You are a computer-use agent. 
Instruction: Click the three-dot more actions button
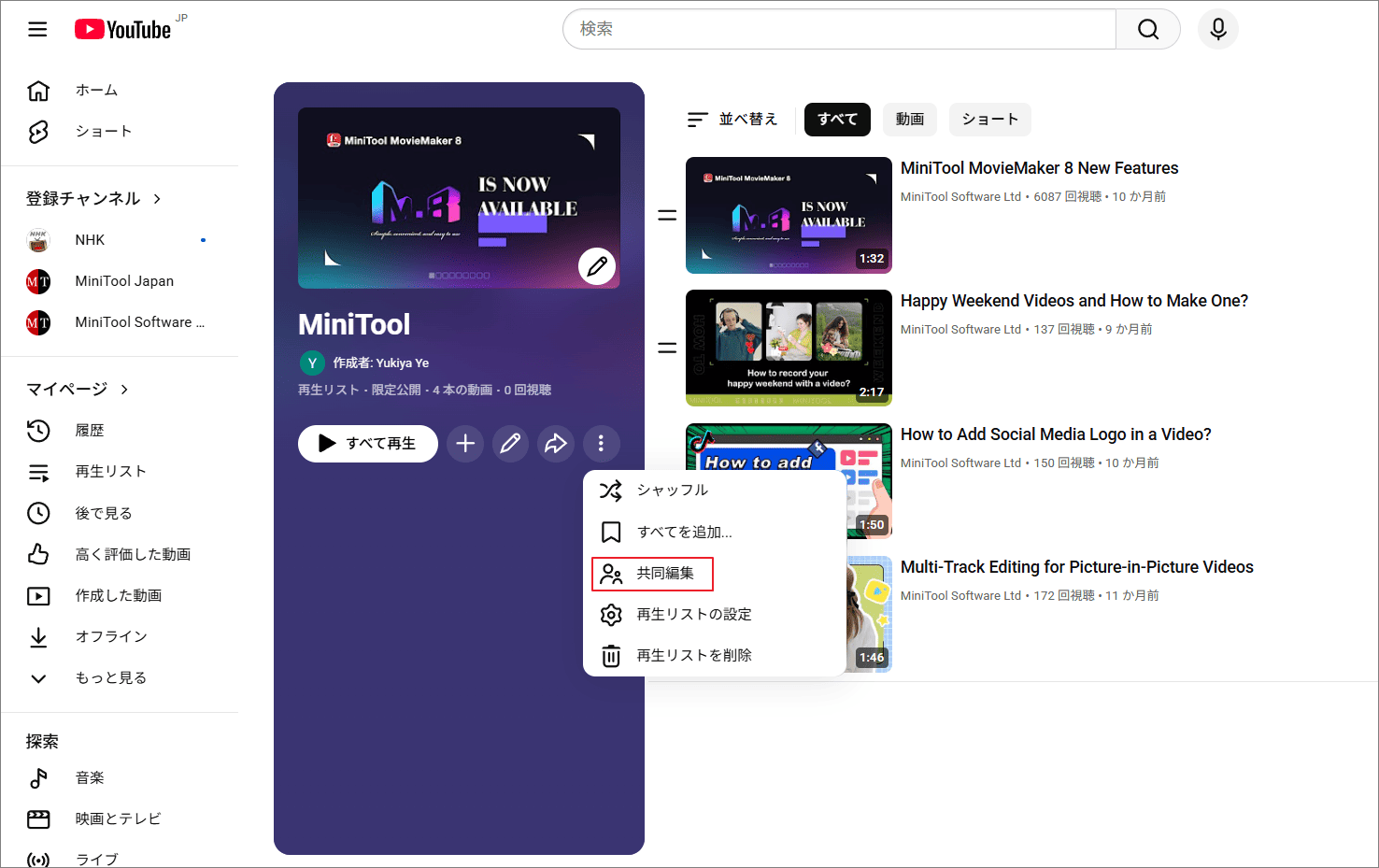tap(601, 444)
